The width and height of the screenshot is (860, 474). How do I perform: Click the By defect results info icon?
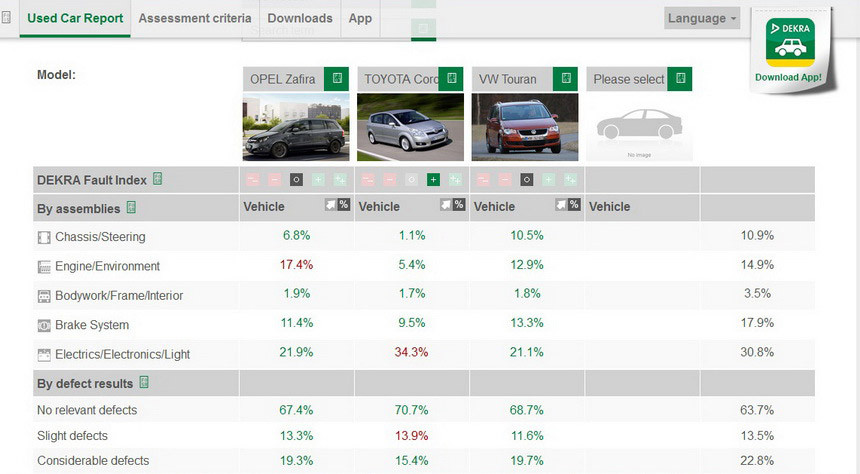click(144, 383)
